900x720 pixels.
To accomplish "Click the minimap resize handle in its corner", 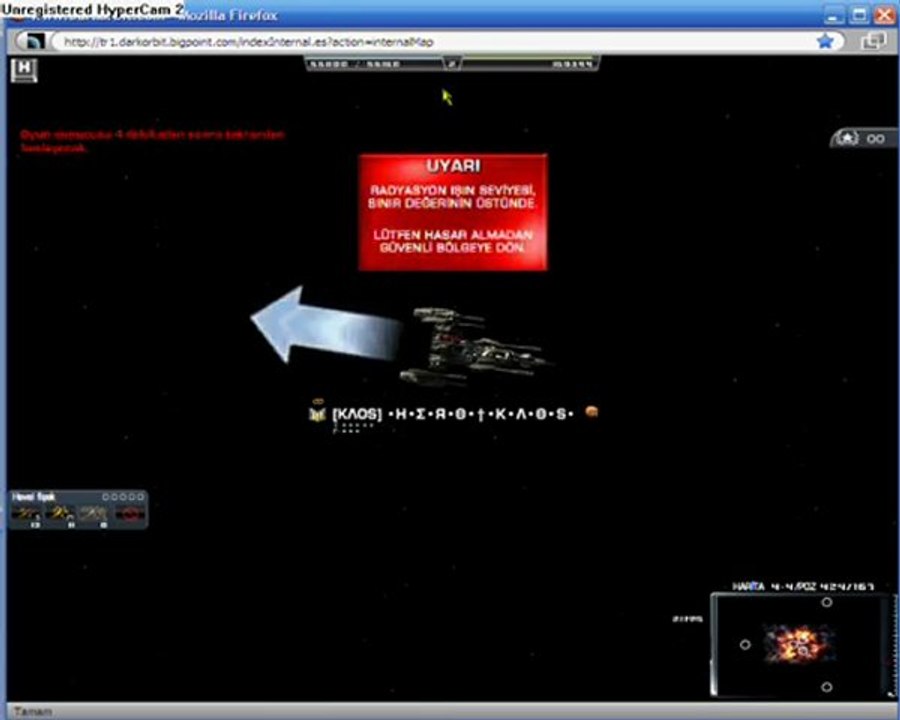I will click(x=890, y=692).
